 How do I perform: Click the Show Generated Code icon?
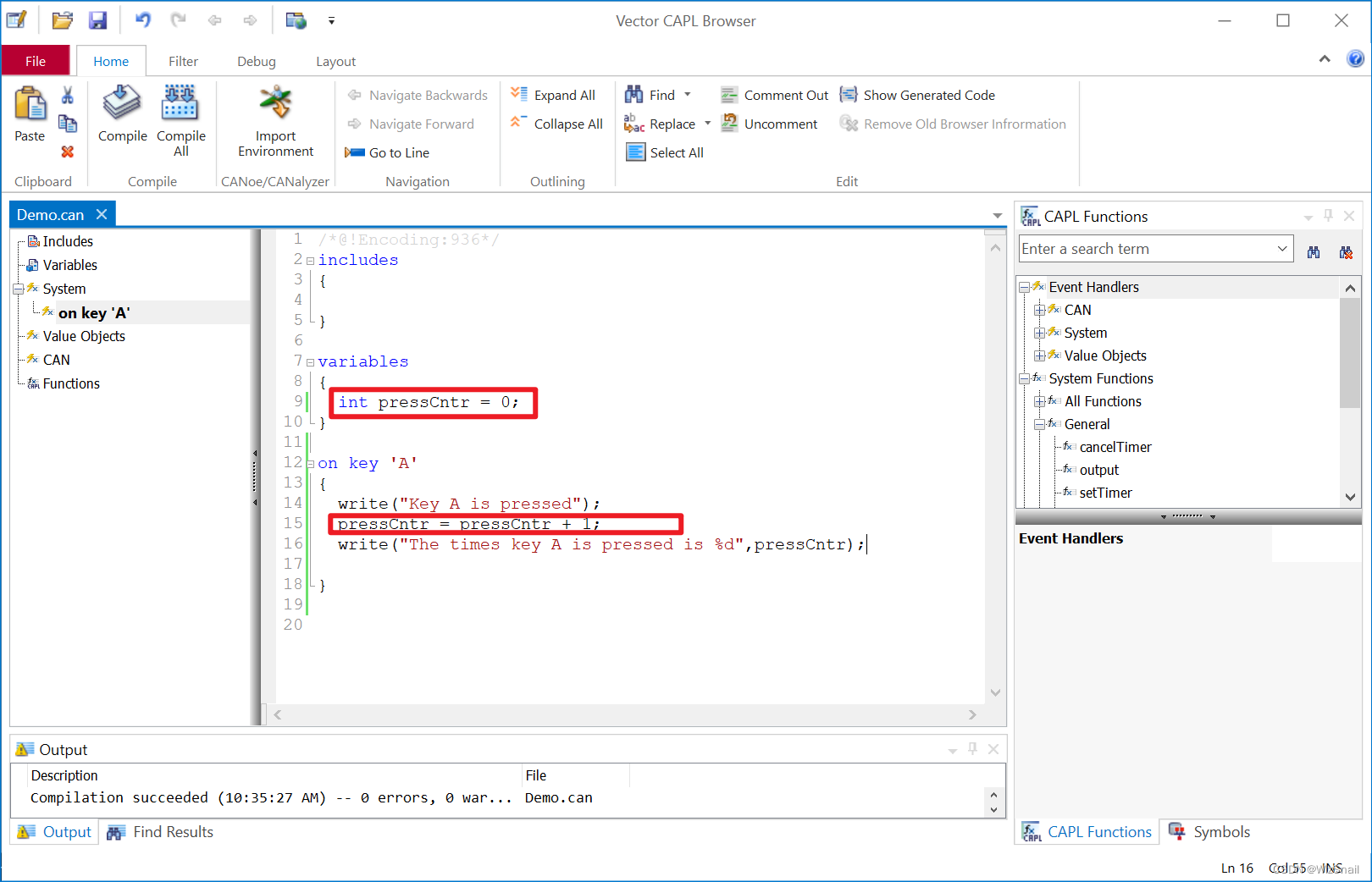[849, 95]
